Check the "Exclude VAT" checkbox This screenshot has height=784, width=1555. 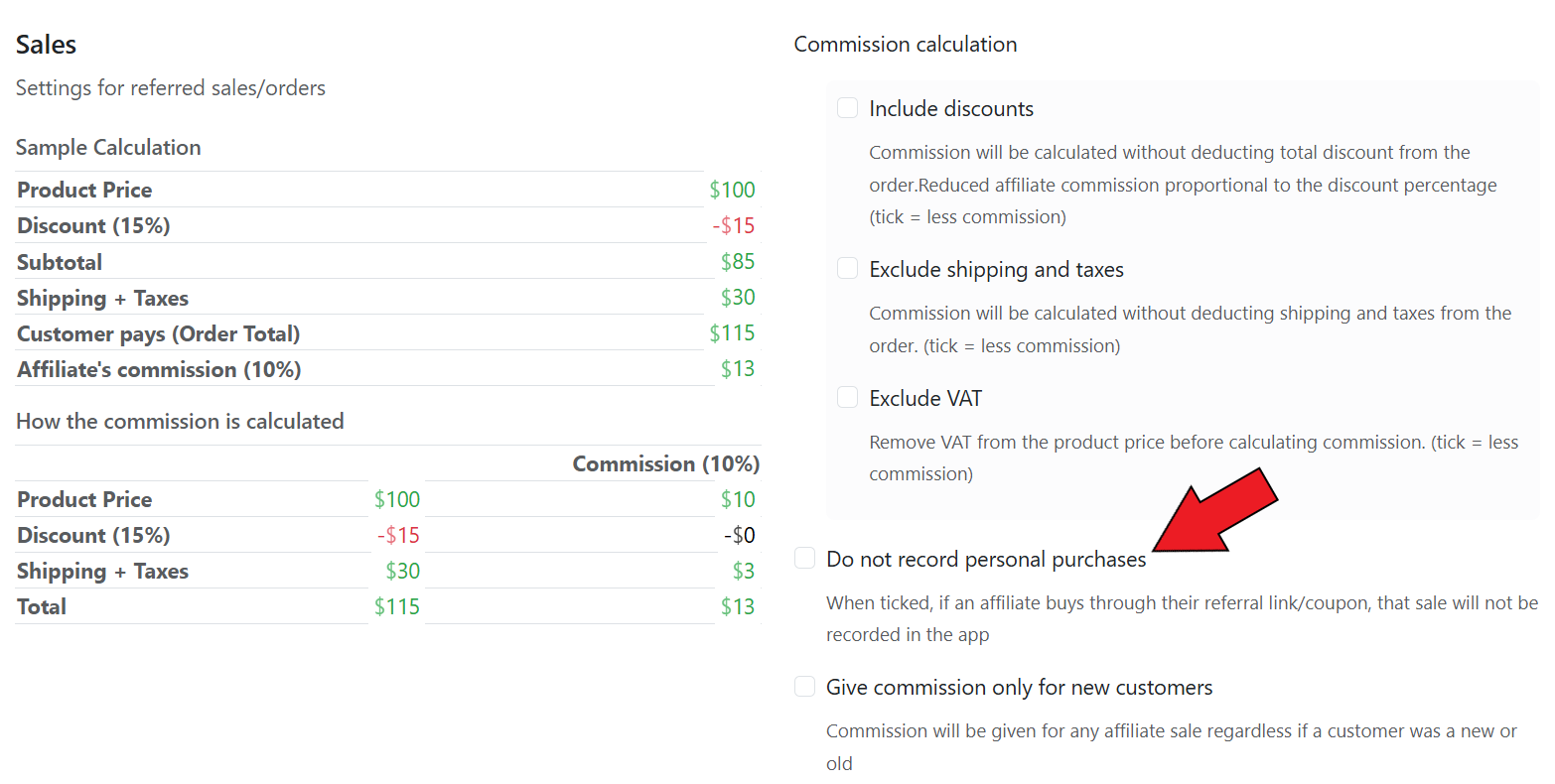tap(847, 398)
